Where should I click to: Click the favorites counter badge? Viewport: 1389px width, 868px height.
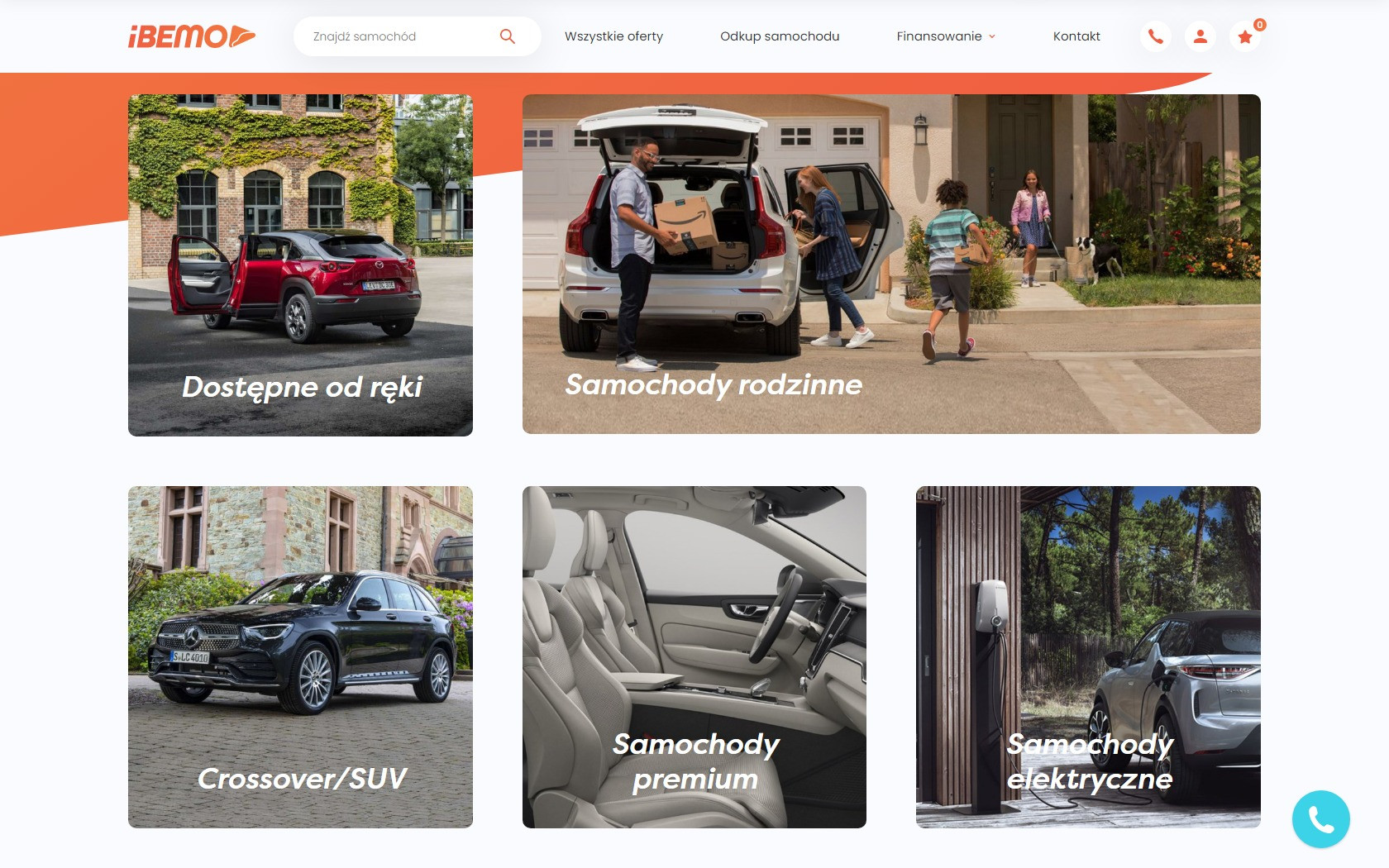[1259, 25]
